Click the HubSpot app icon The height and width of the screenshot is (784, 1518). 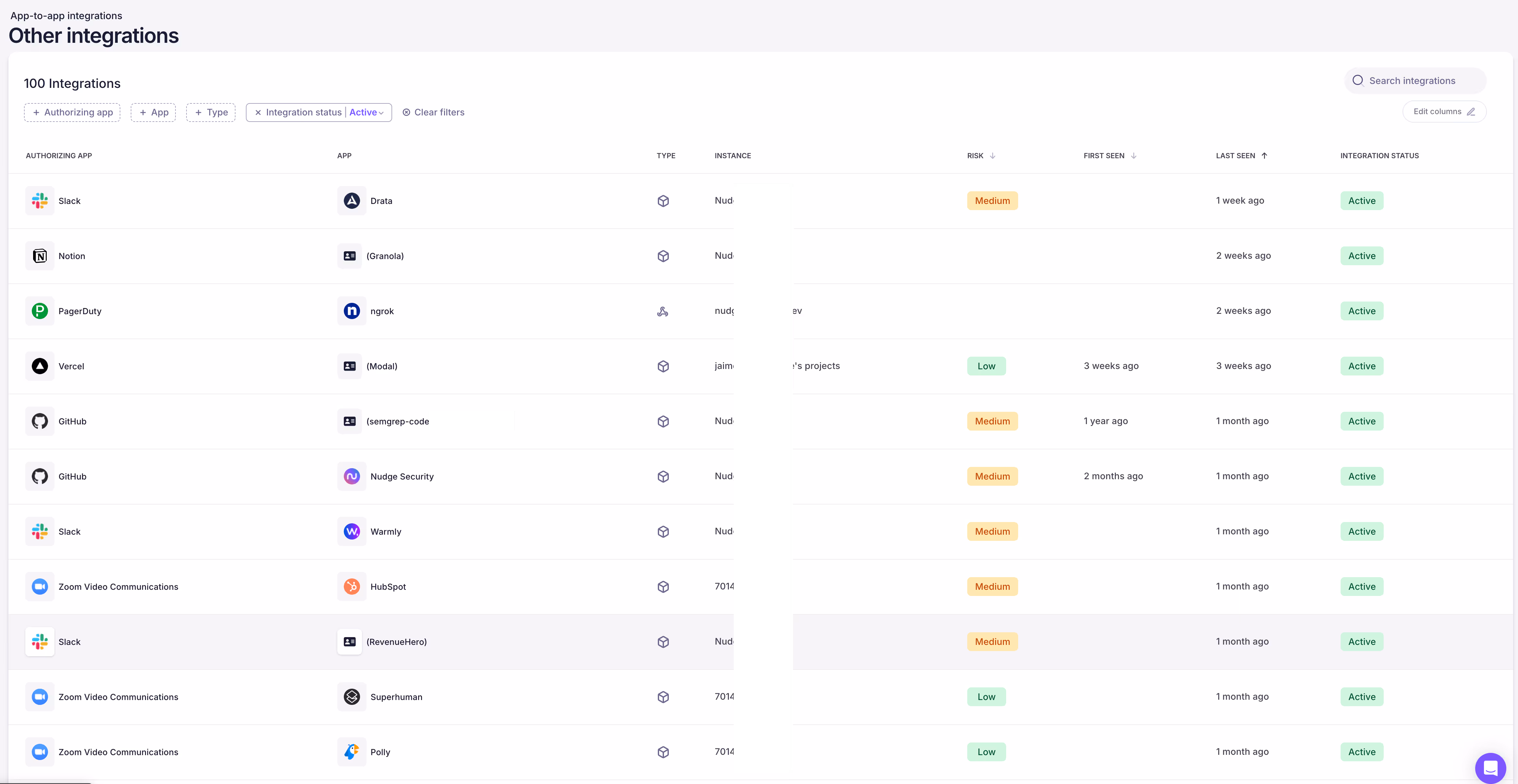(352, 587)
